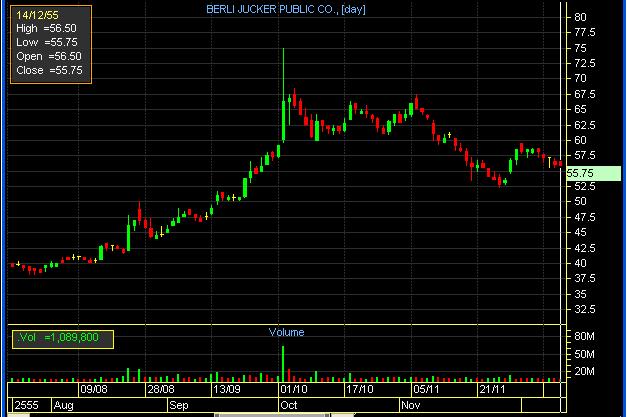The image size is (627, 417).
Task: Click the Volume panel label
Action: coord(286,332)
